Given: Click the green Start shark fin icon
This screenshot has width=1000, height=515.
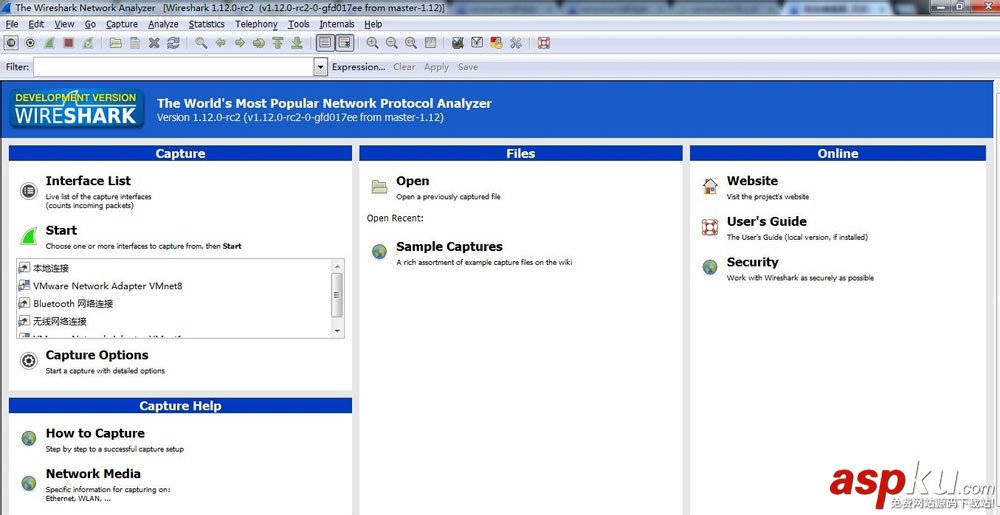Looking at the screenshot, I should pyautogui.click(x=29, y=236).
